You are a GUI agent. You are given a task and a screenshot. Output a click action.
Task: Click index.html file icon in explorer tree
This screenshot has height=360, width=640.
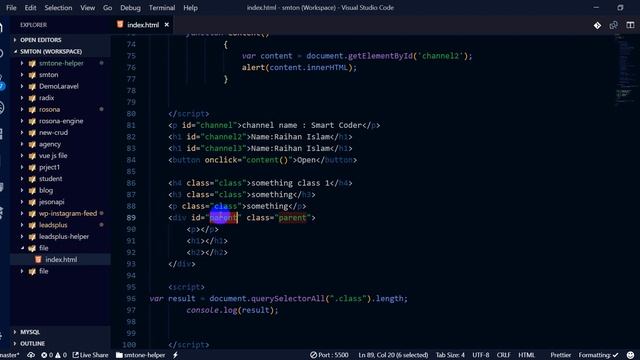click(x=38, y=260)
